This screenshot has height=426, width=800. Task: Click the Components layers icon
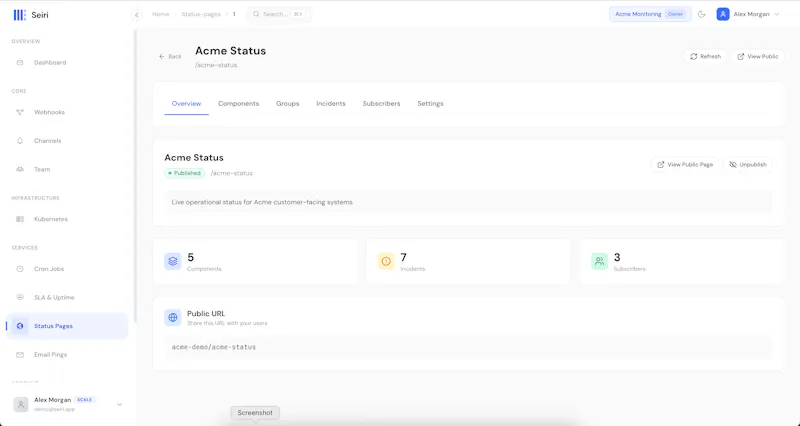pyautogui.click(x=173, y=261)
